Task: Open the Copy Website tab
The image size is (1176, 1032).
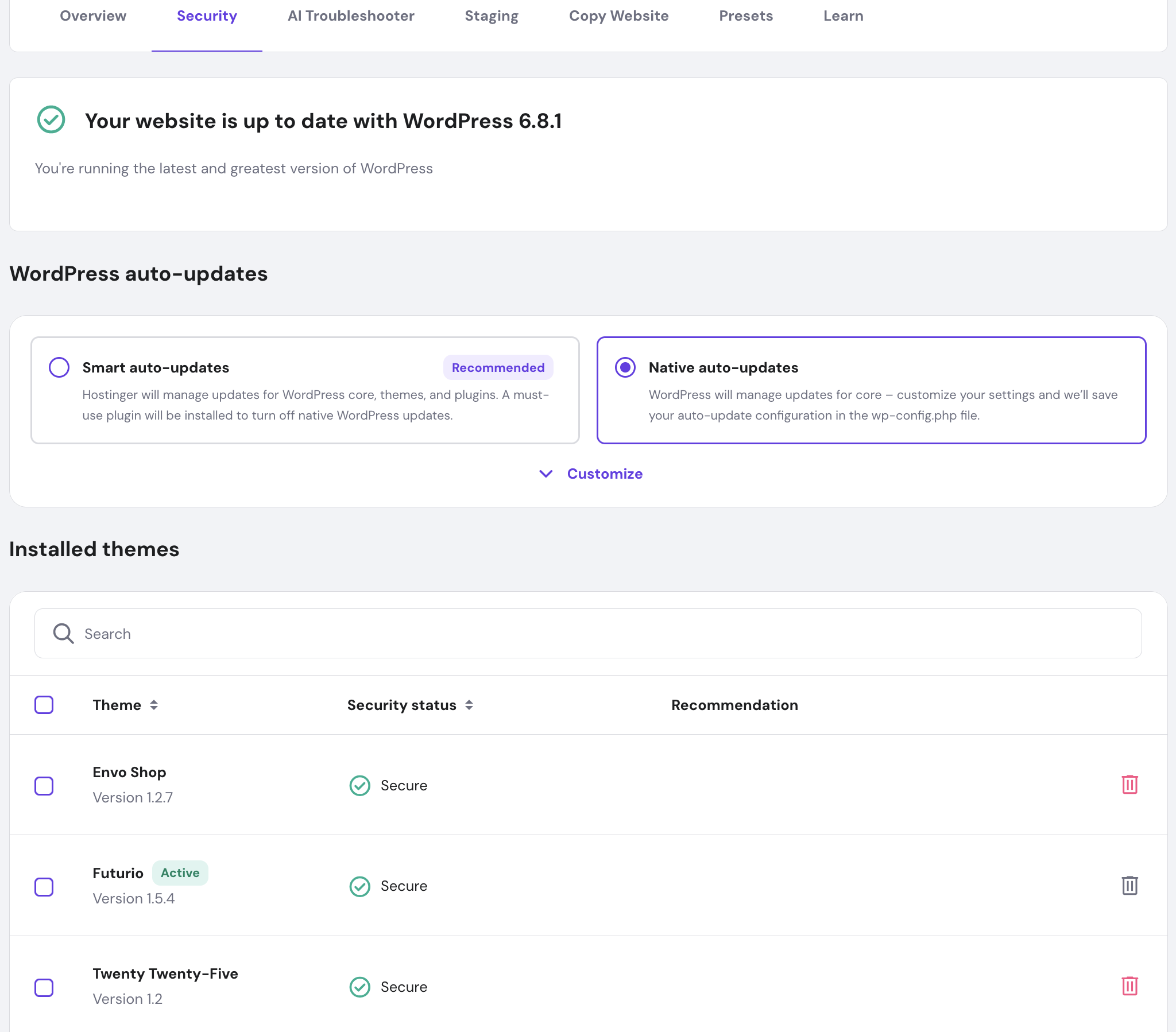Action: pos(618,15)
